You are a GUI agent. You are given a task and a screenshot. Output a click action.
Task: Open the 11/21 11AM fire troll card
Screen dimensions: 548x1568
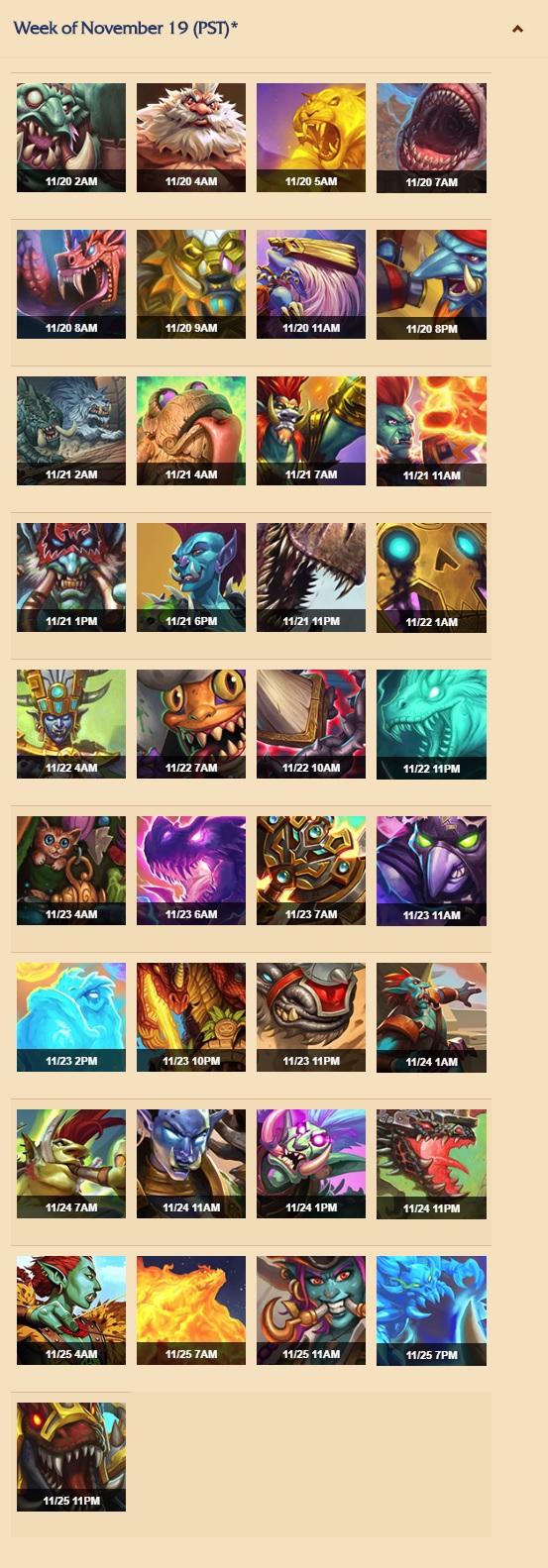431,431
